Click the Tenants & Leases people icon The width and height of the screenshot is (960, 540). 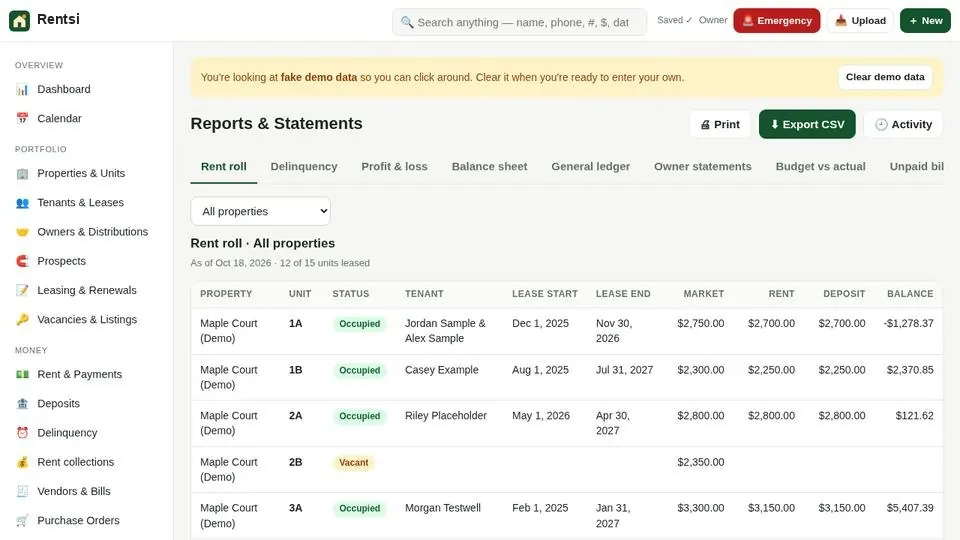tap(23, 203)
